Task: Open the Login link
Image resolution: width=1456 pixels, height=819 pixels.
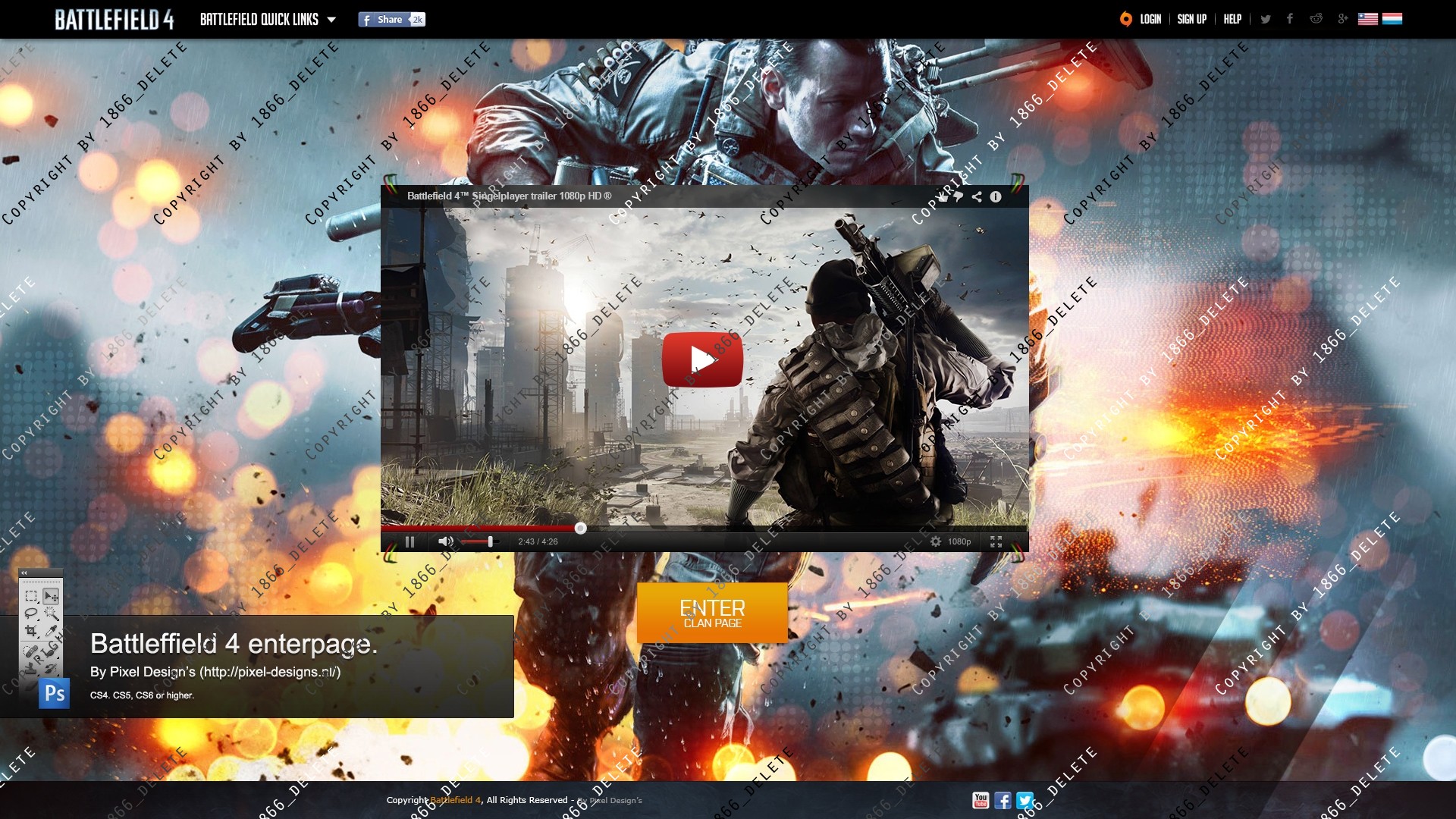Action: tap(1150, 19)
